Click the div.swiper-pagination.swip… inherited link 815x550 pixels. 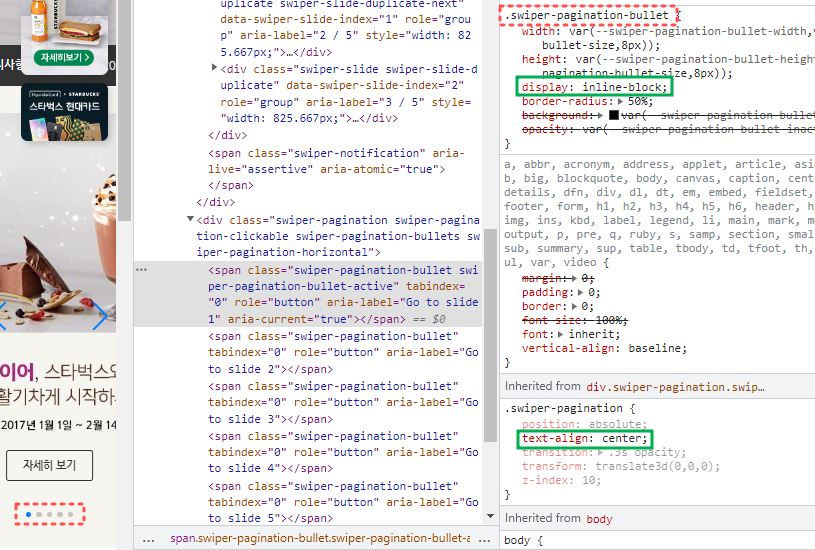click(x=675, y=387)
